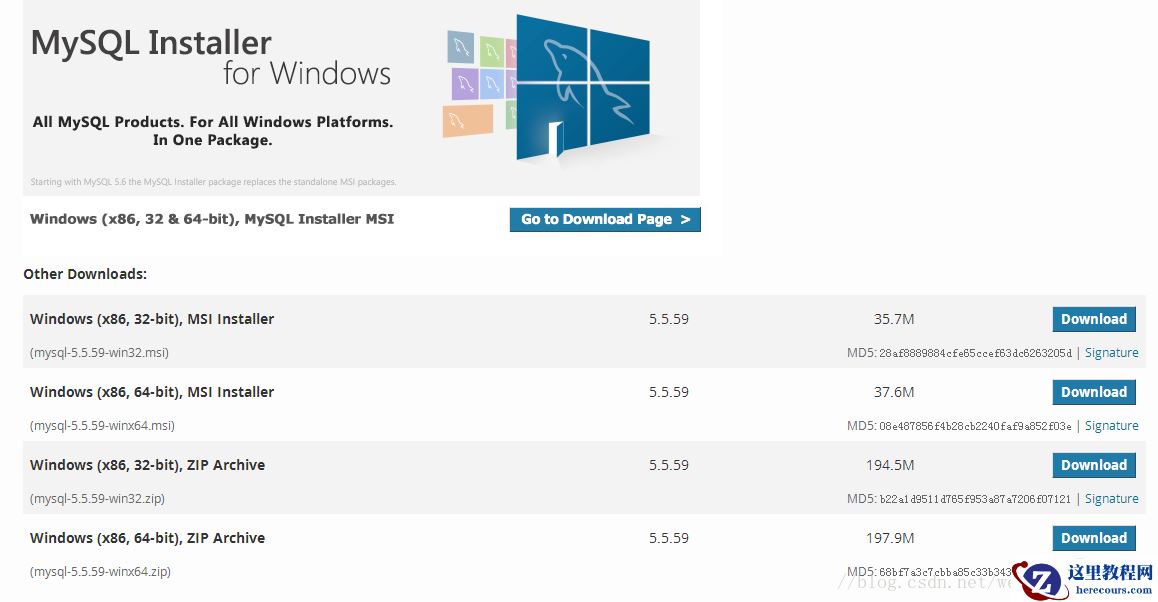Click the Windows MySQL Installer MSI label
Viewport: 1158px width, 602px height.
[x=212, y=219]
